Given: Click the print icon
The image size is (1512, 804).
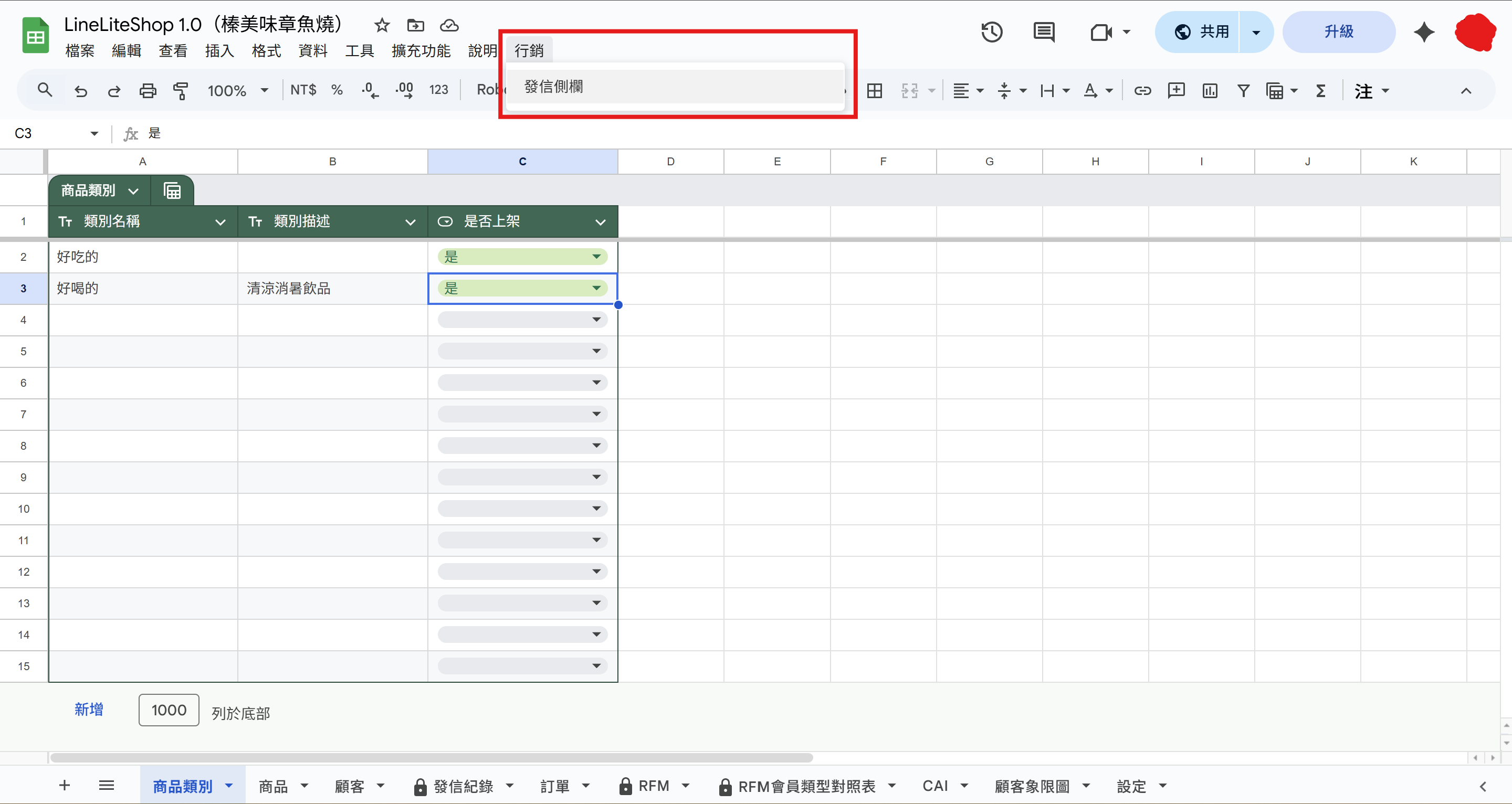Looking at the screenshot, I should (148, 90).
